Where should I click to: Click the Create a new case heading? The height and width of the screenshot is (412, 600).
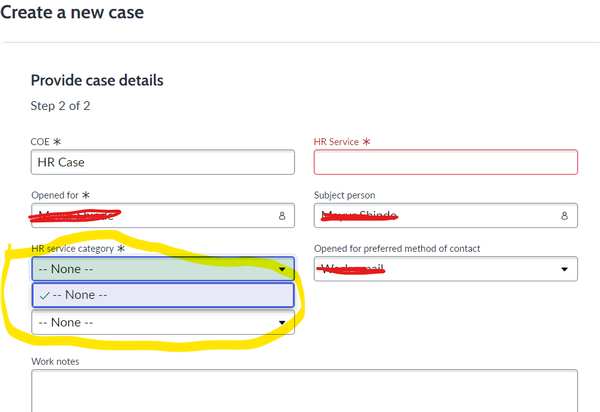click(x=72, y=13)
